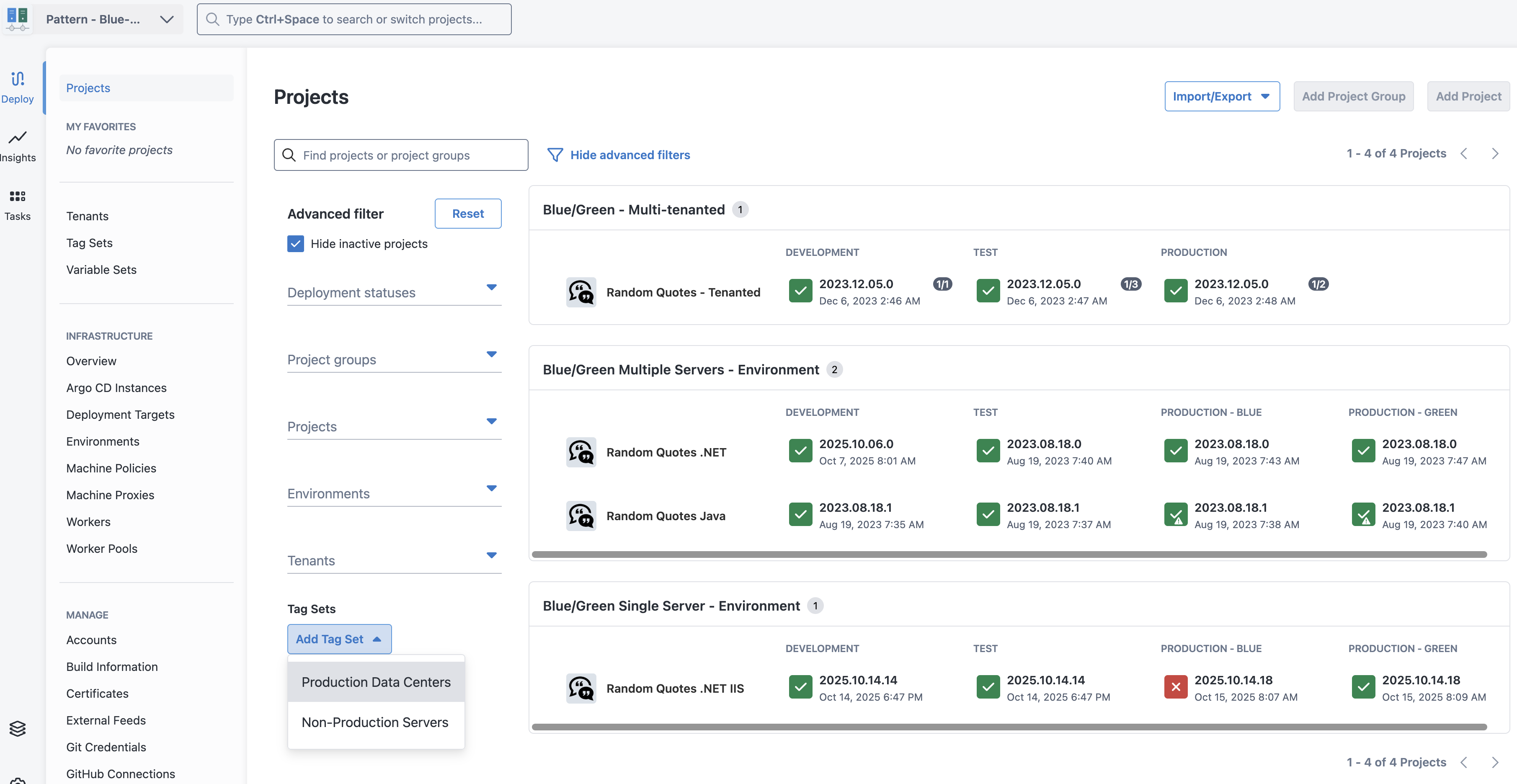1517x784 pixels.
Task: Click Tenanted Production success status icon
Action: click(x=1175, y=290)
